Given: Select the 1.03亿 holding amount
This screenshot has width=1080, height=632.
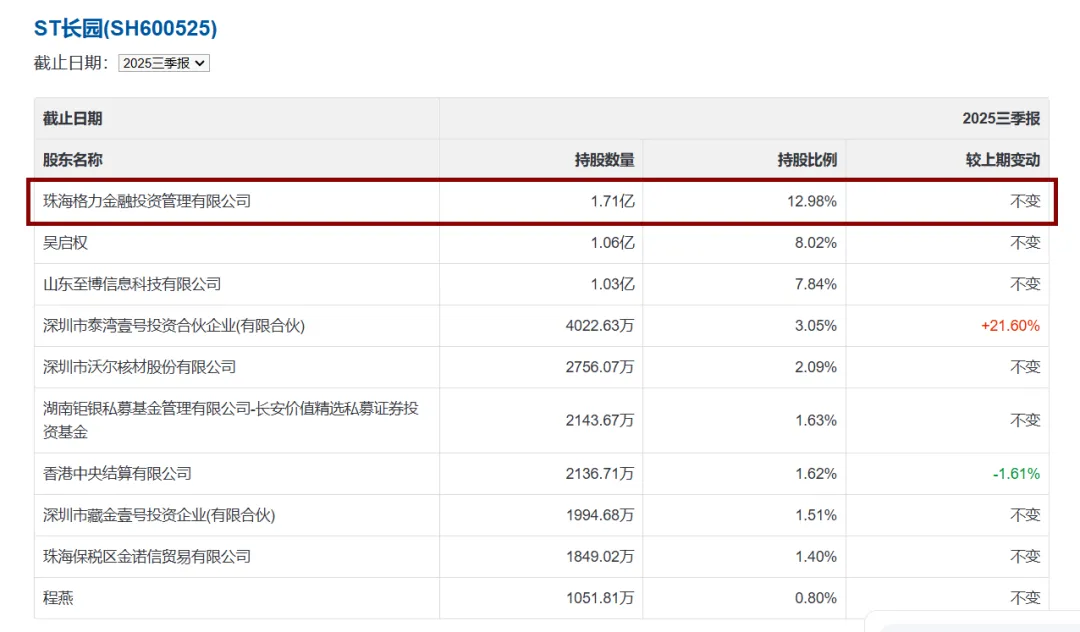Looking at the screenshot, I should (612, 284).
